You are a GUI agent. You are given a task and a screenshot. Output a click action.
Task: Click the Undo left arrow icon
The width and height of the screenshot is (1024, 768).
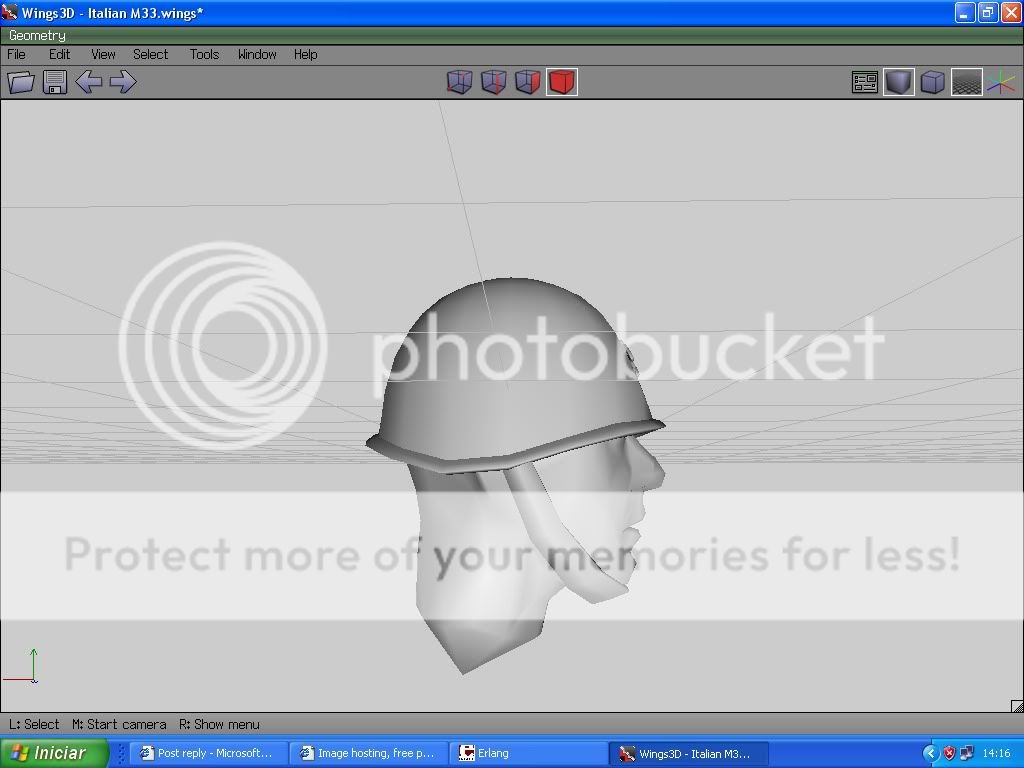coord(89,82)
